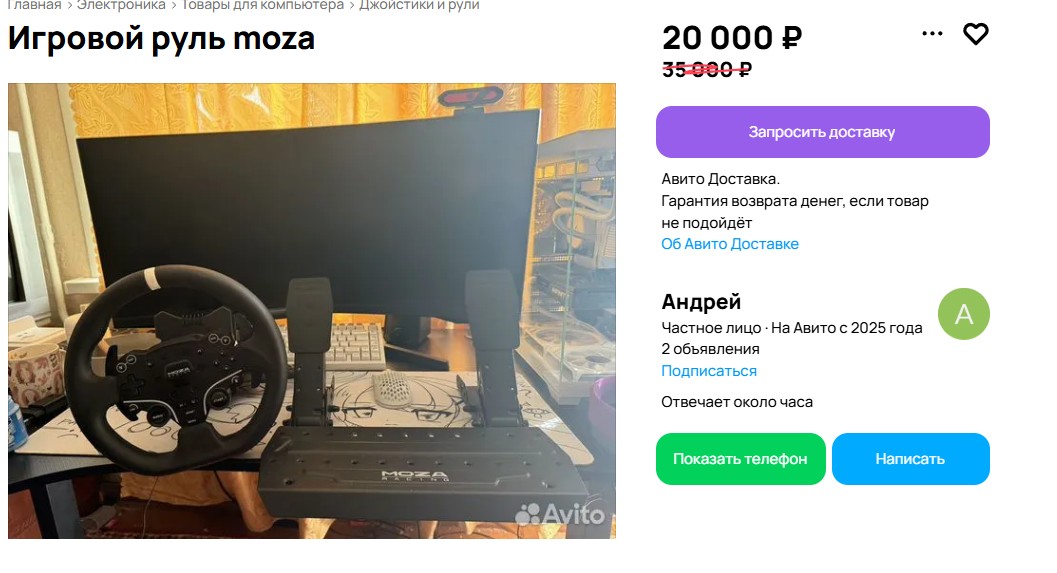Click the seller's 2 объявления text

710,349
